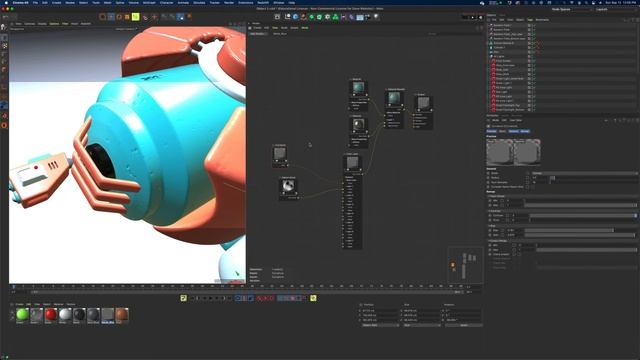640x360 pixels.
Task: Click the right preview thumbnail in Attribute Manager
Action: (x=527, y=152)
